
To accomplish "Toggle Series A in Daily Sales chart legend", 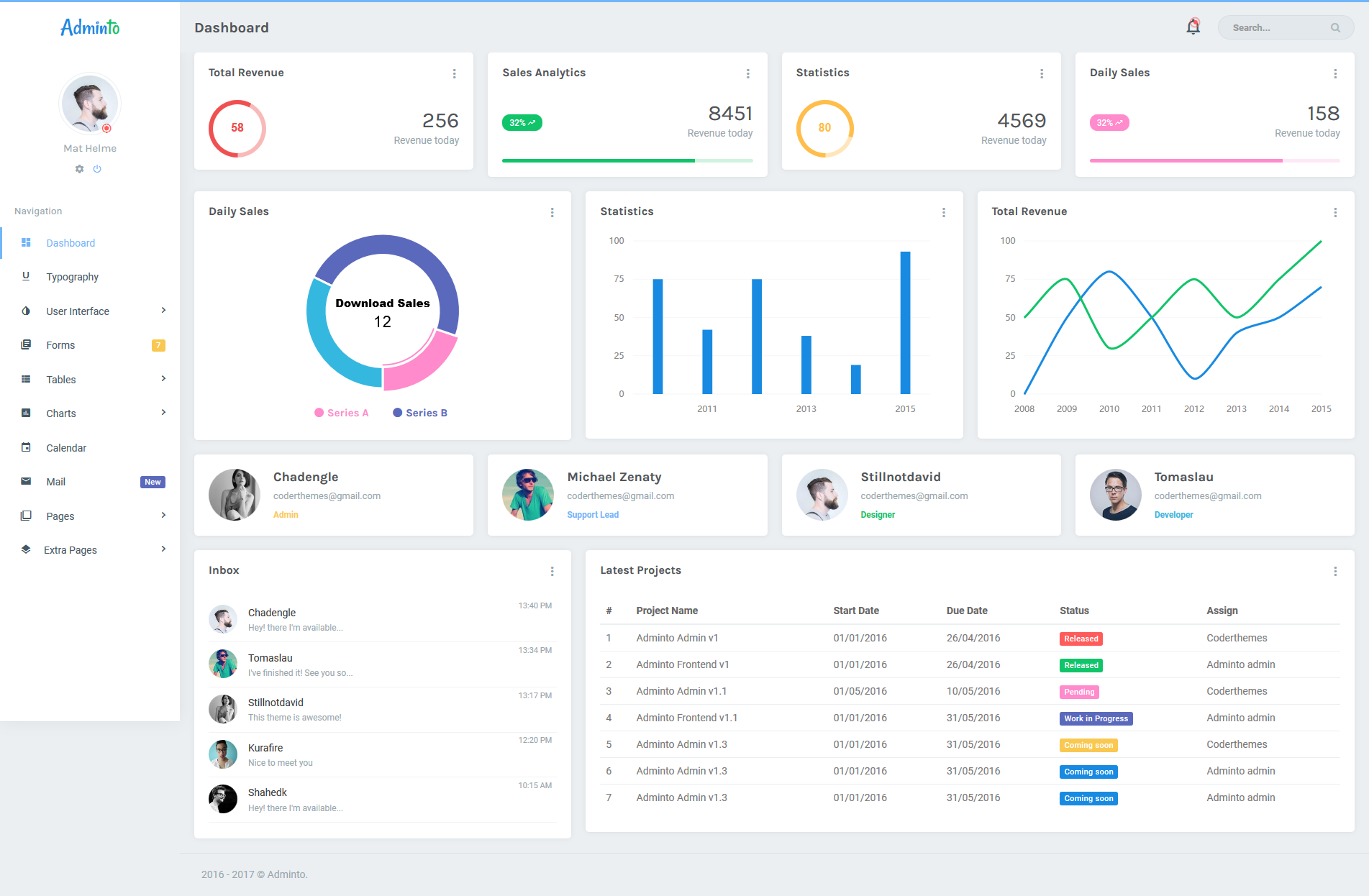I will [x=342, y=412].
